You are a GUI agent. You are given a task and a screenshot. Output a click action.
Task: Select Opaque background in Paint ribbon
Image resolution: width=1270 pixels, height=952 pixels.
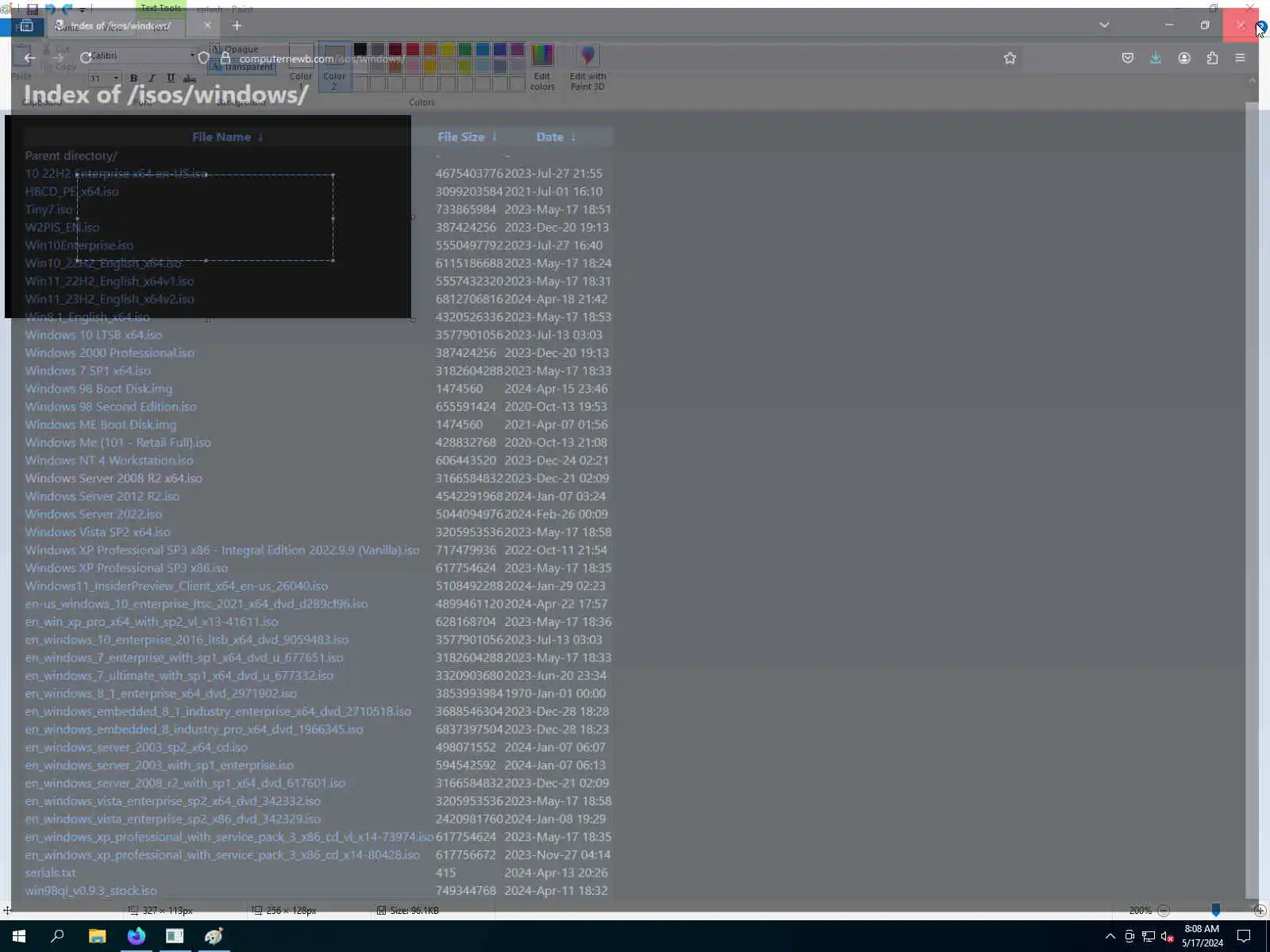pyautogui.click(x=235, y=49)
